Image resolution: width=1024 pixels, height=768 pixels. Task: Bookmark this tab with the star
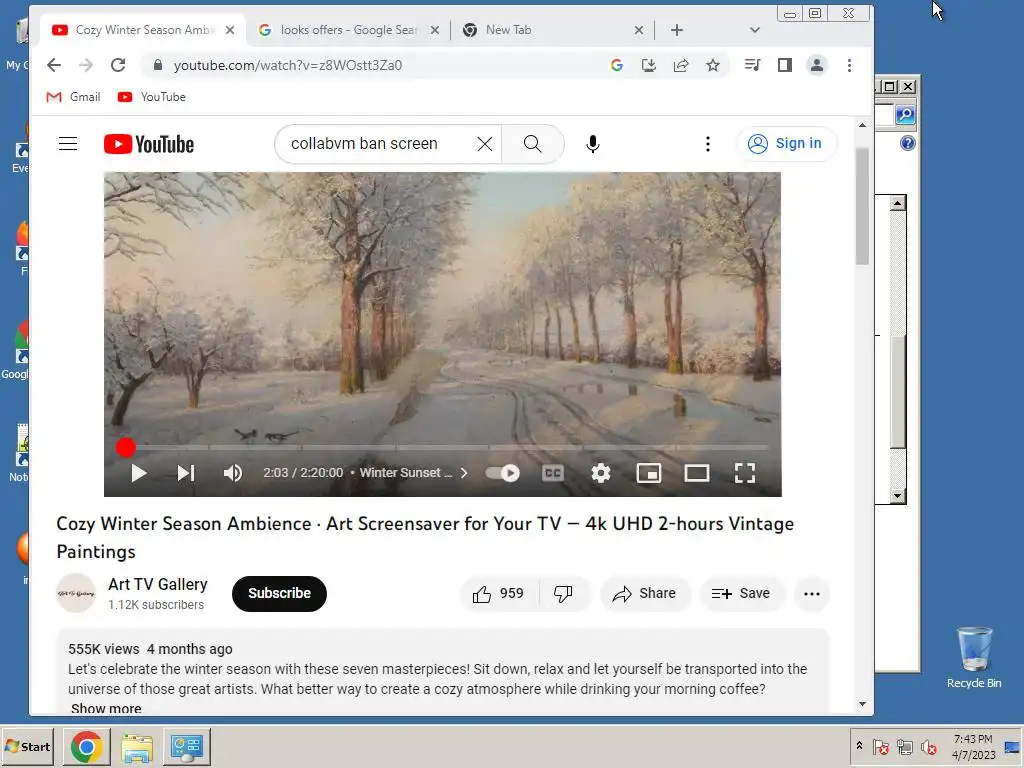(x=712, y=65)
